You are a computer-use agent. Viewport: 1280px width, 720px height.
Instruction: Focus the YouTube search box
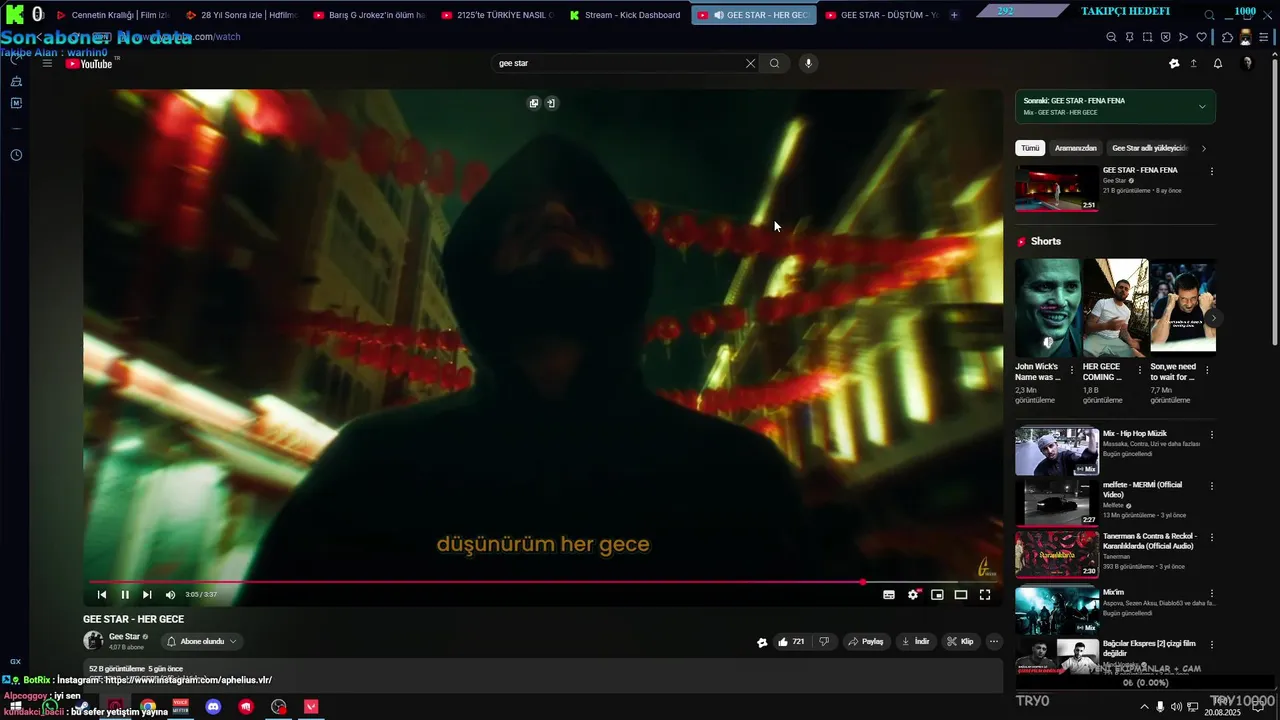(x=618, y=63)
